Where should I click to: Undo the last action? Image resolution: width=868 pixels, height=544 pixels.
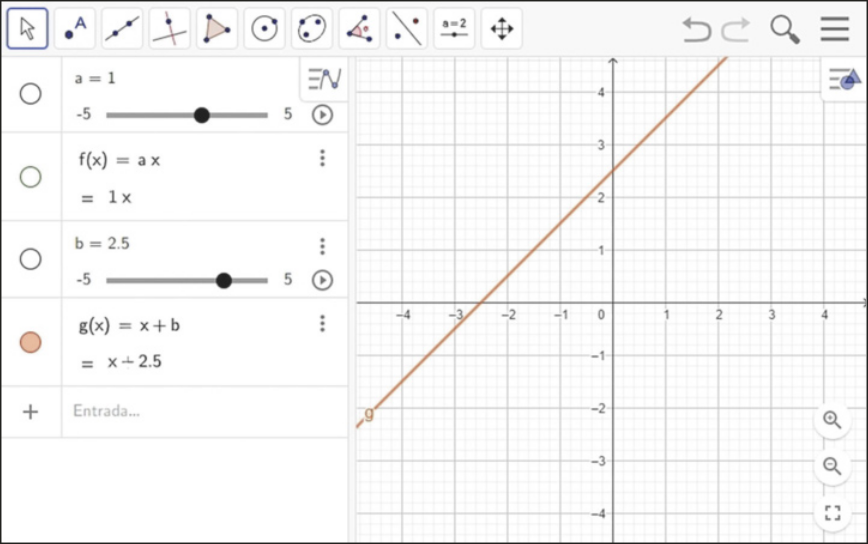click(x=696, y=29)
